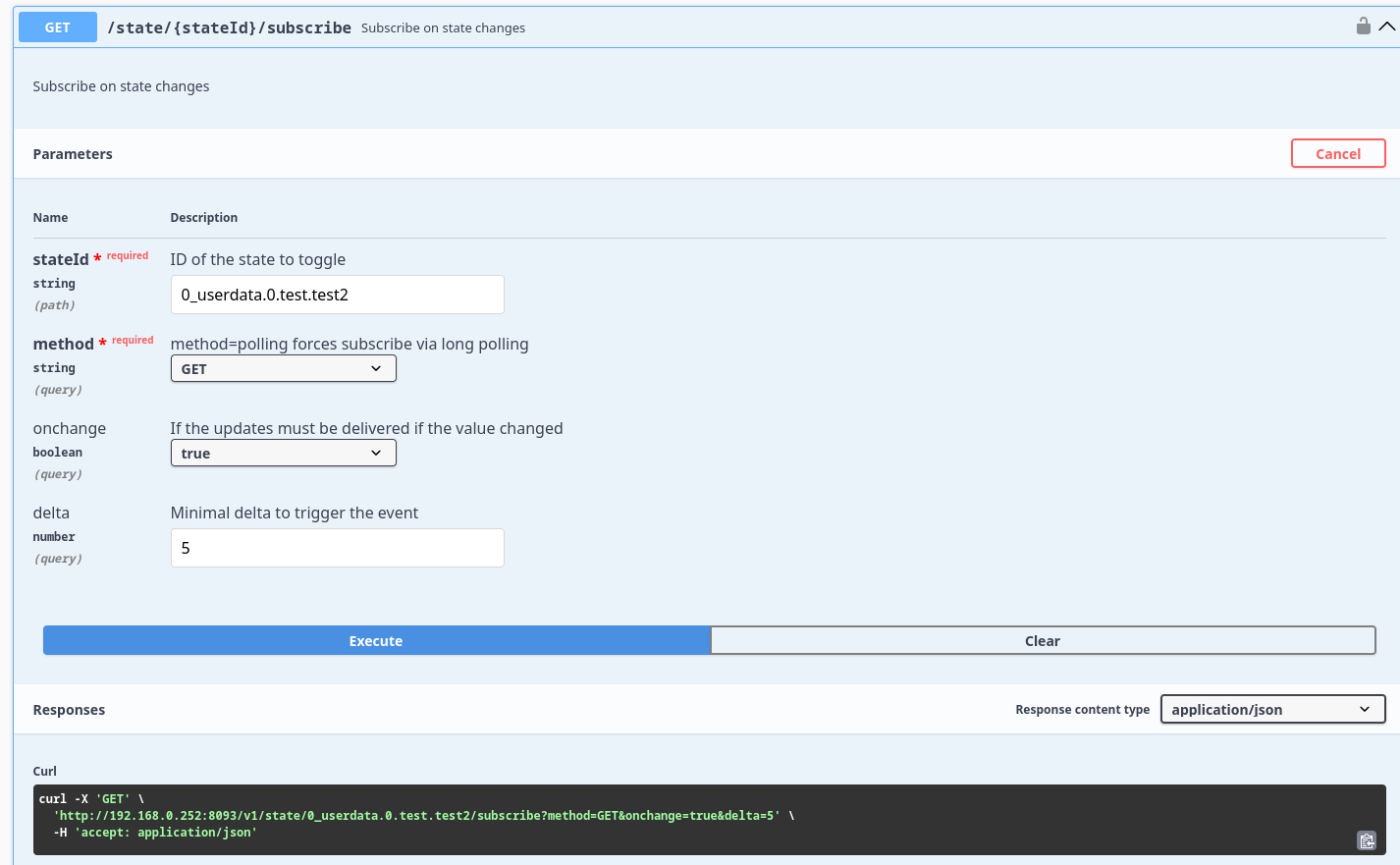Click the accept header line in curl
The width and height of the screenshot is (1400, 865).
(x=157, y=833)
